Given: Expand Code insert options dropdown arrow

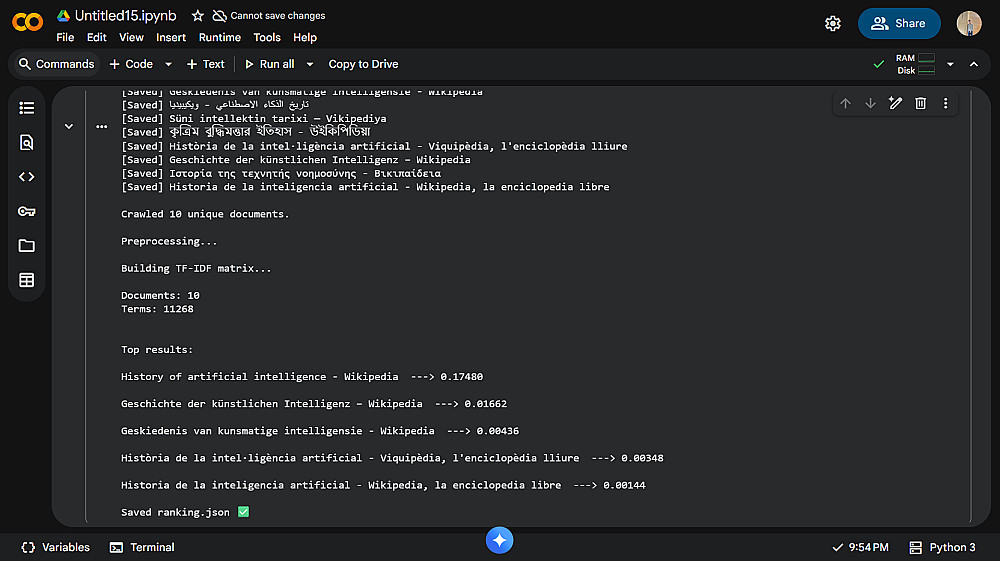Looking at the screenshot, I should tap(168, 64).
